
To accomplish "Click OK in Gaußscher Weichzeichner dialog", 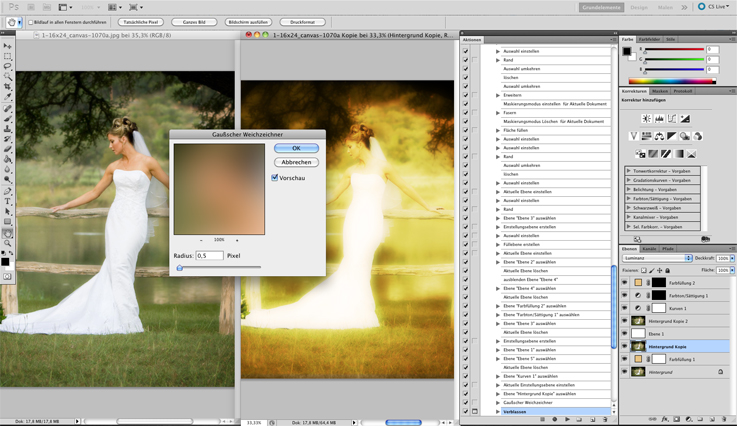I will pyautogui.click(x=296, y=148).
